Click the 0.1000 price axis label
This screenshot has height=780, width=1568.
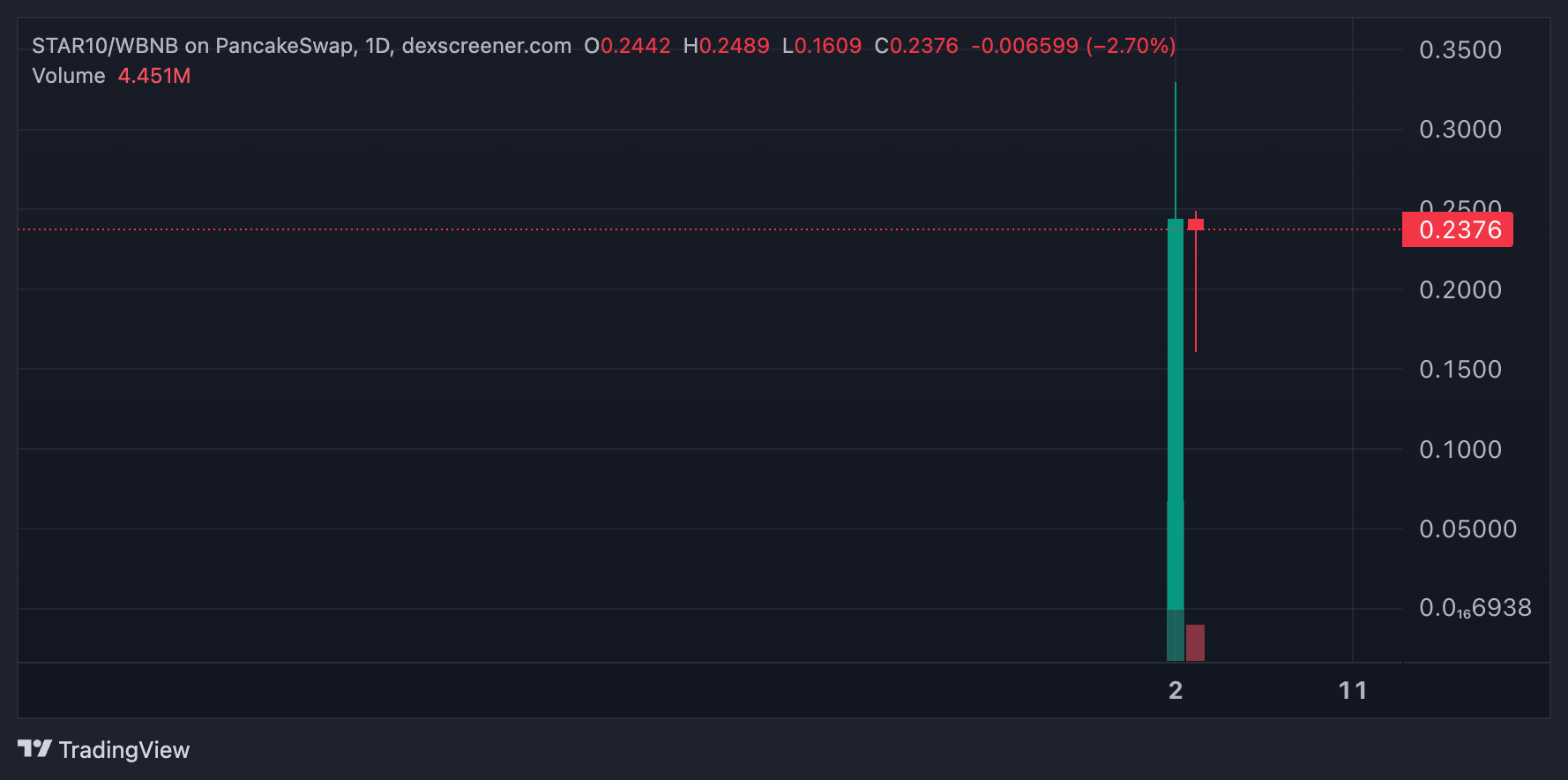click(1460, 450)
